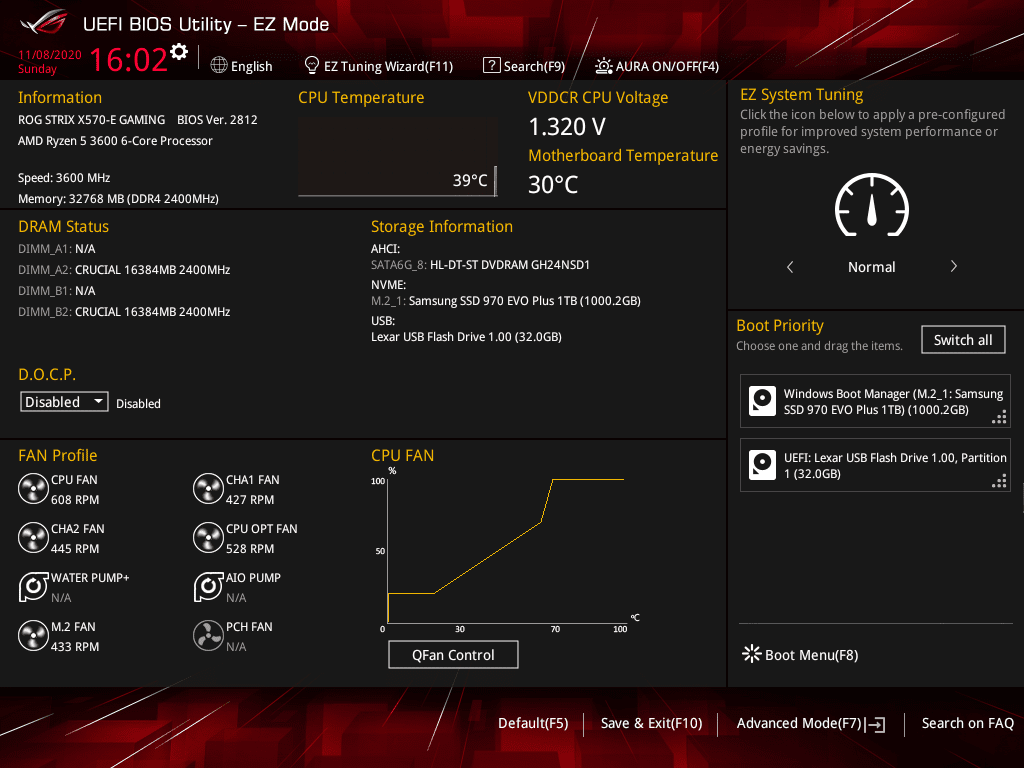Switch to next EZ tuning profile
The width and height of the screenshot is (1024, 768).
953,266
